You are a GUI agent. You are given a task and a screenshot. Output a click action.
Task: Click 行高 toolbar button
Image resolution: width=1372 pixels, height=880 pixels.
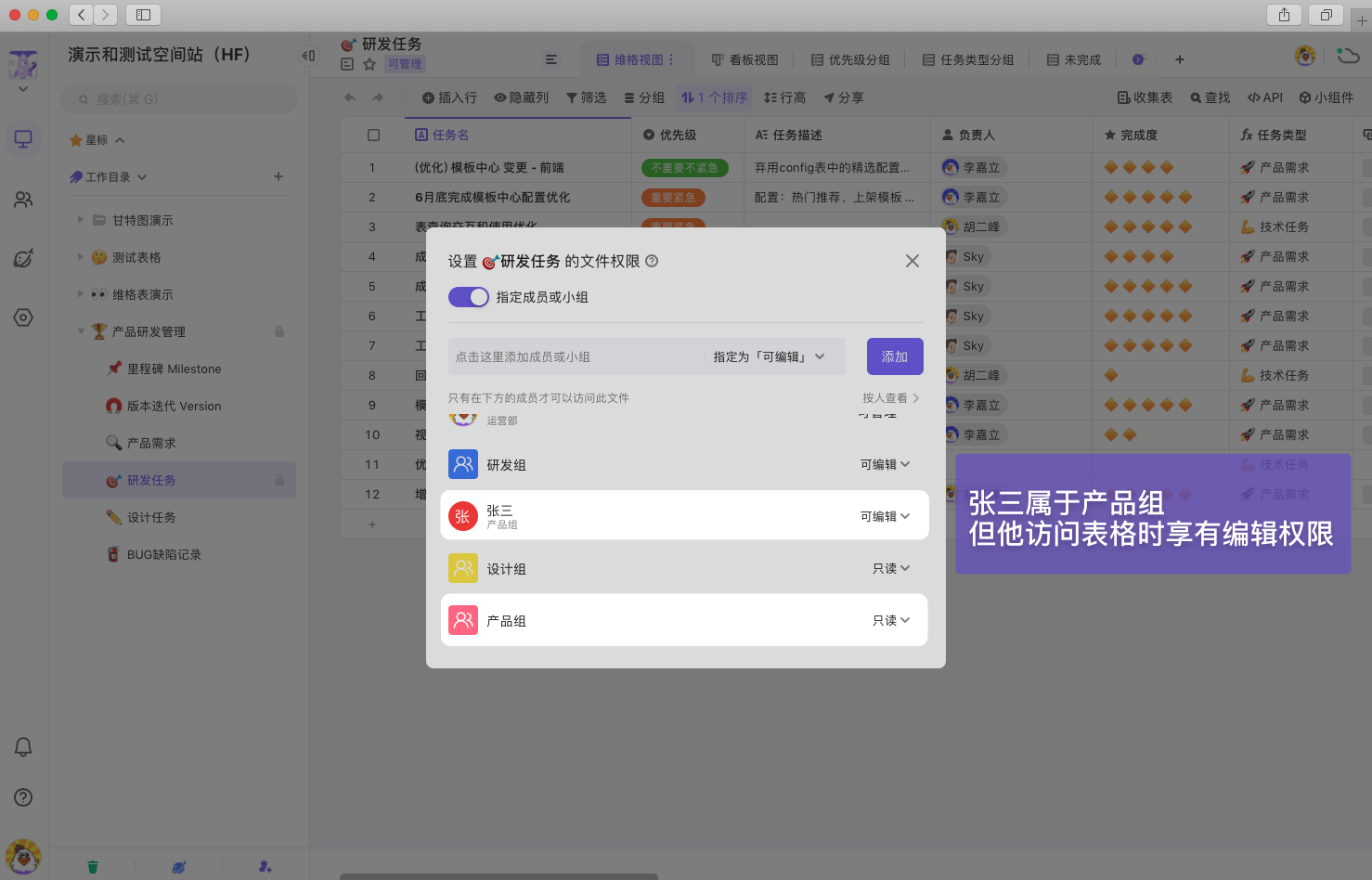tap(785, 97)
